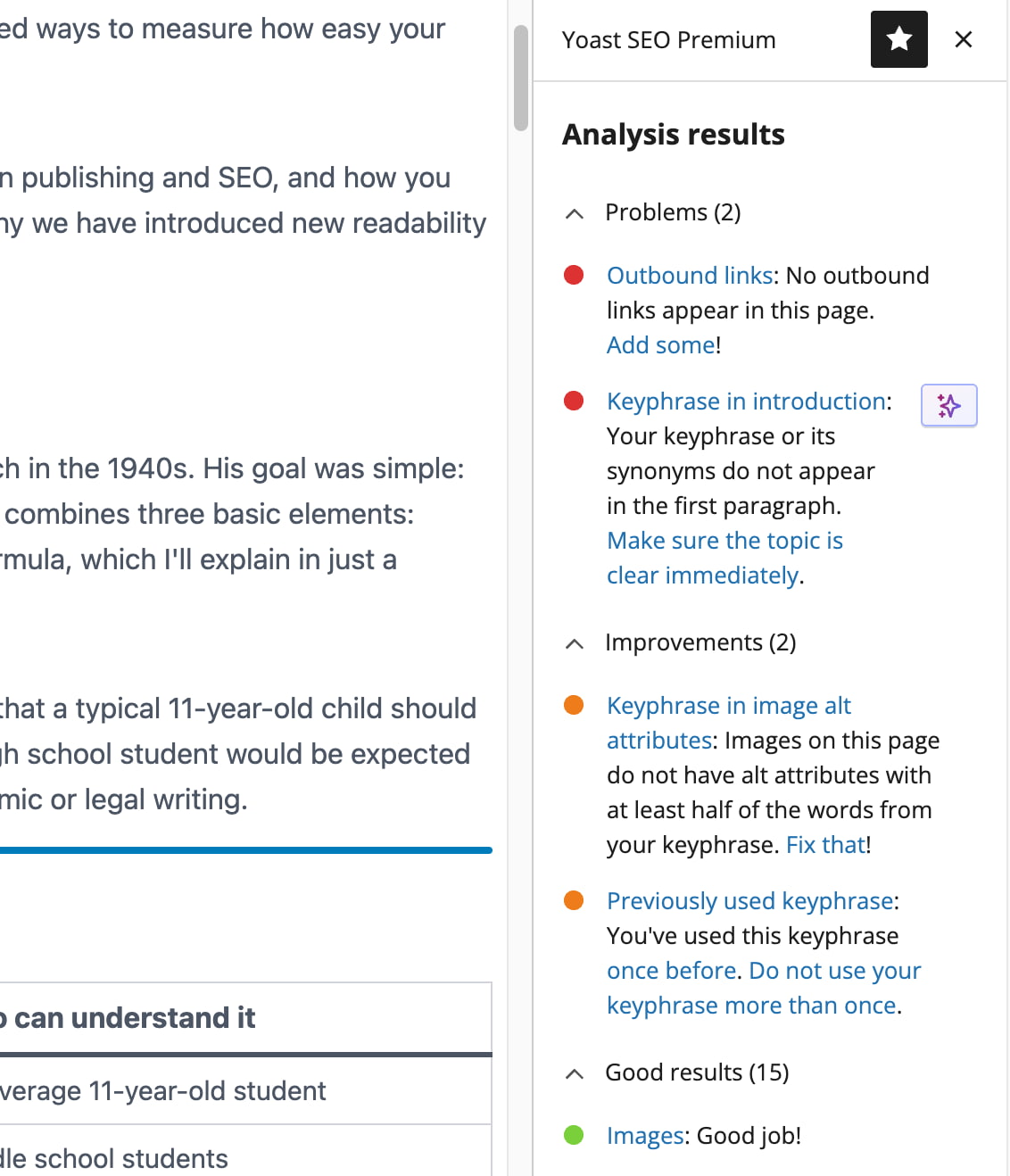The image size is (1010, 1176).
Task: Click the 'Add some!' link
Action: pos(660,344)
